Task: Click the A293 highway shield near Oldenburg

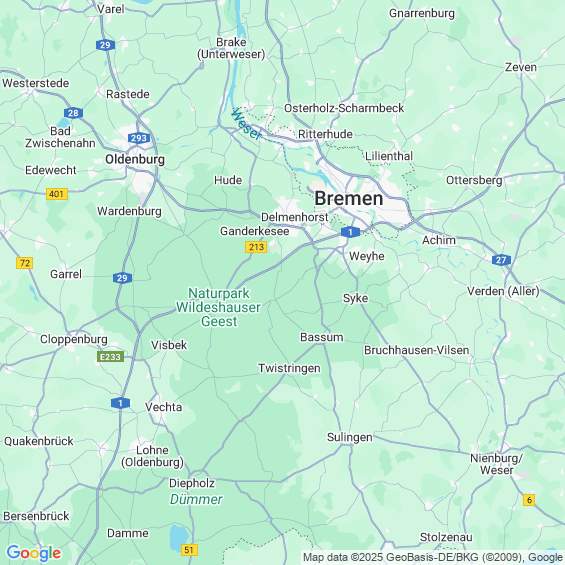Action: coord(139,138)
